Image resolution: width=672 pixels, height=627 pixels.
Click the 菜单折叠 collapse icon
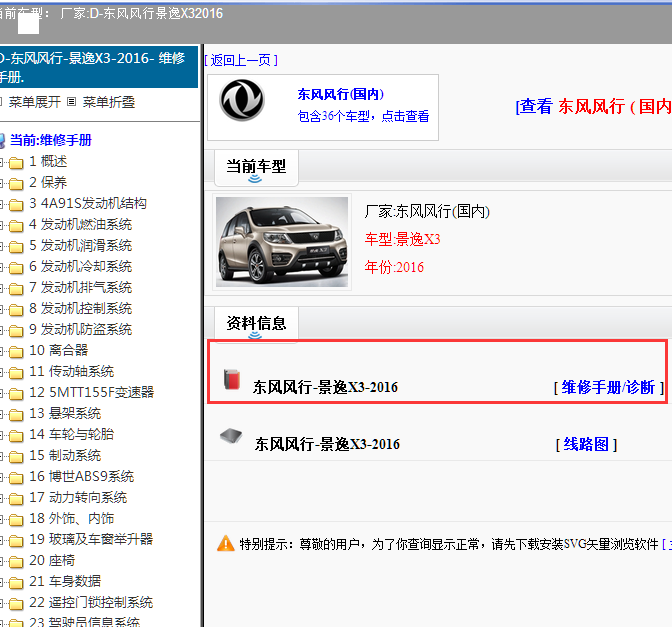(72, 102)
